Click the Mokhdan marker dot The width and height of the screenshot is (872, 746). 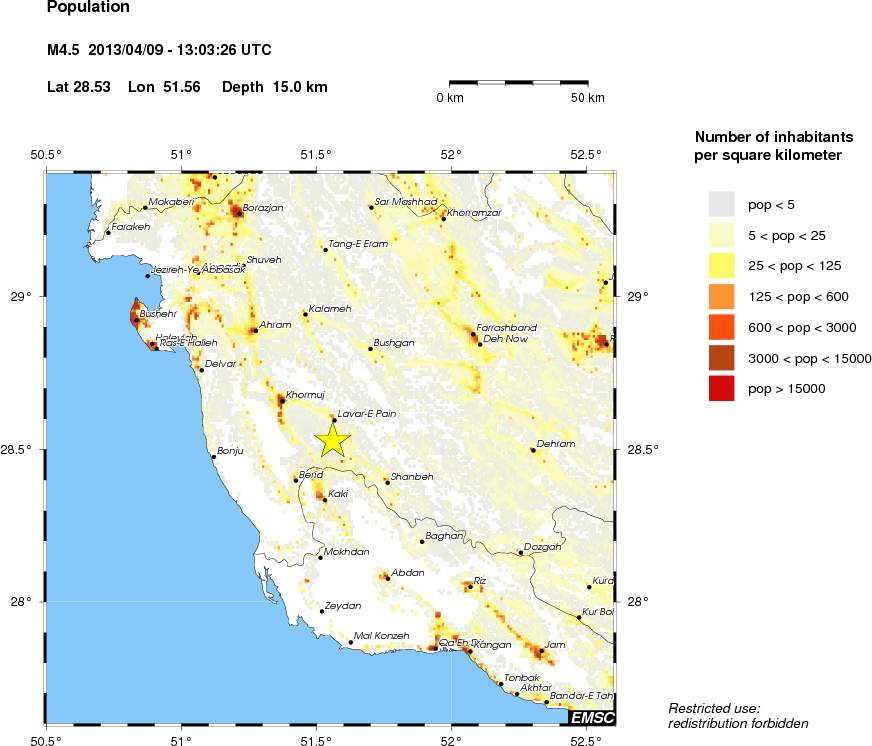(x=320, y=557)
